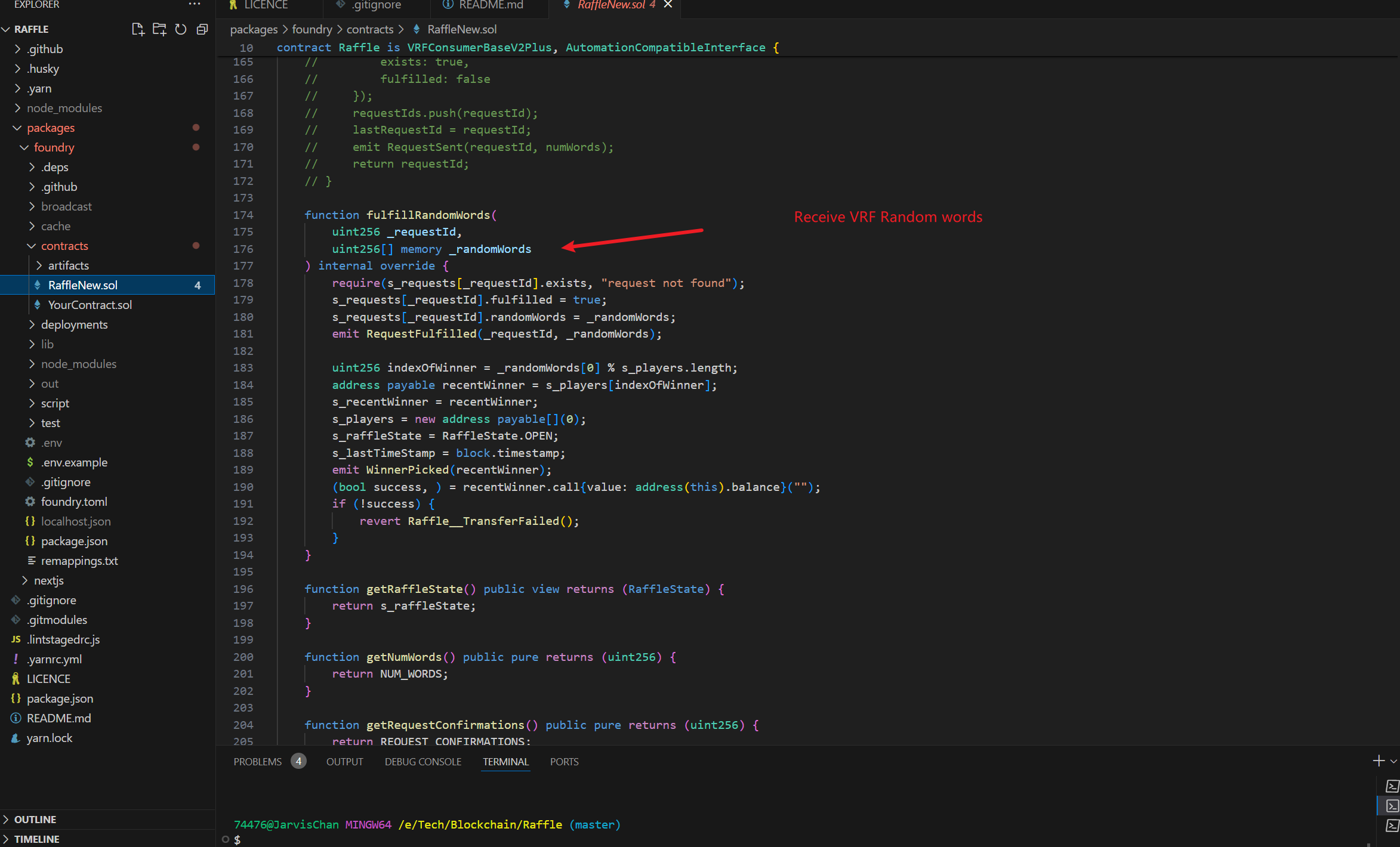Switch to the PROBLEMS panel tab
Viewport: 1400px width, 847px height.
click(x=258, y=762)
